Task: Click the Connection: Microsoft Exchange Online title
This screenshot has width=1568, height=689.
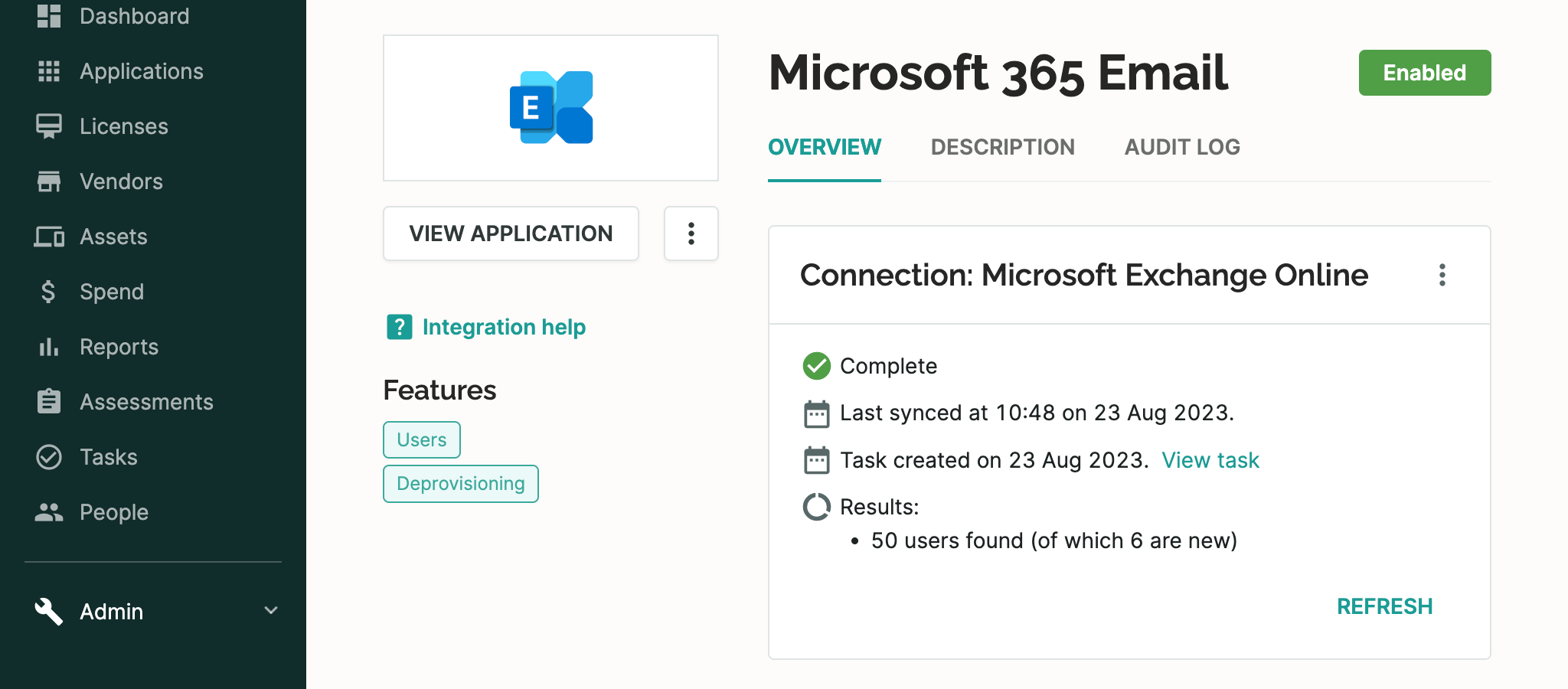Action: click(x=1084, y=275)
